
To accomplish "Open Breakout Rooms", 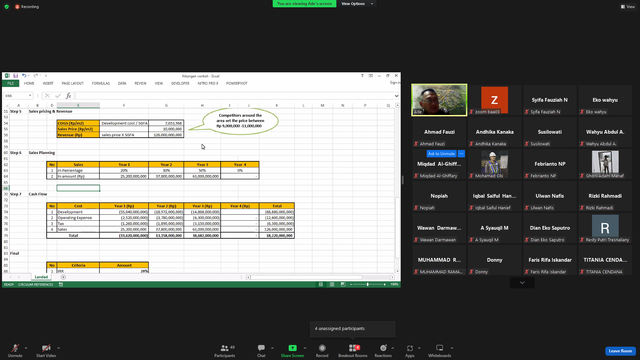I will pyautogui.click(x=353, y=350).
